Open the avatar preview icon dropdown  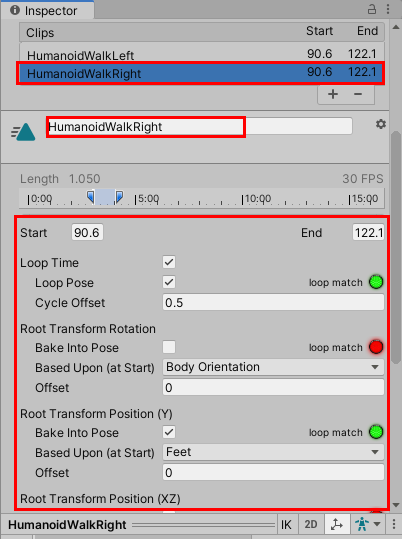368,525
